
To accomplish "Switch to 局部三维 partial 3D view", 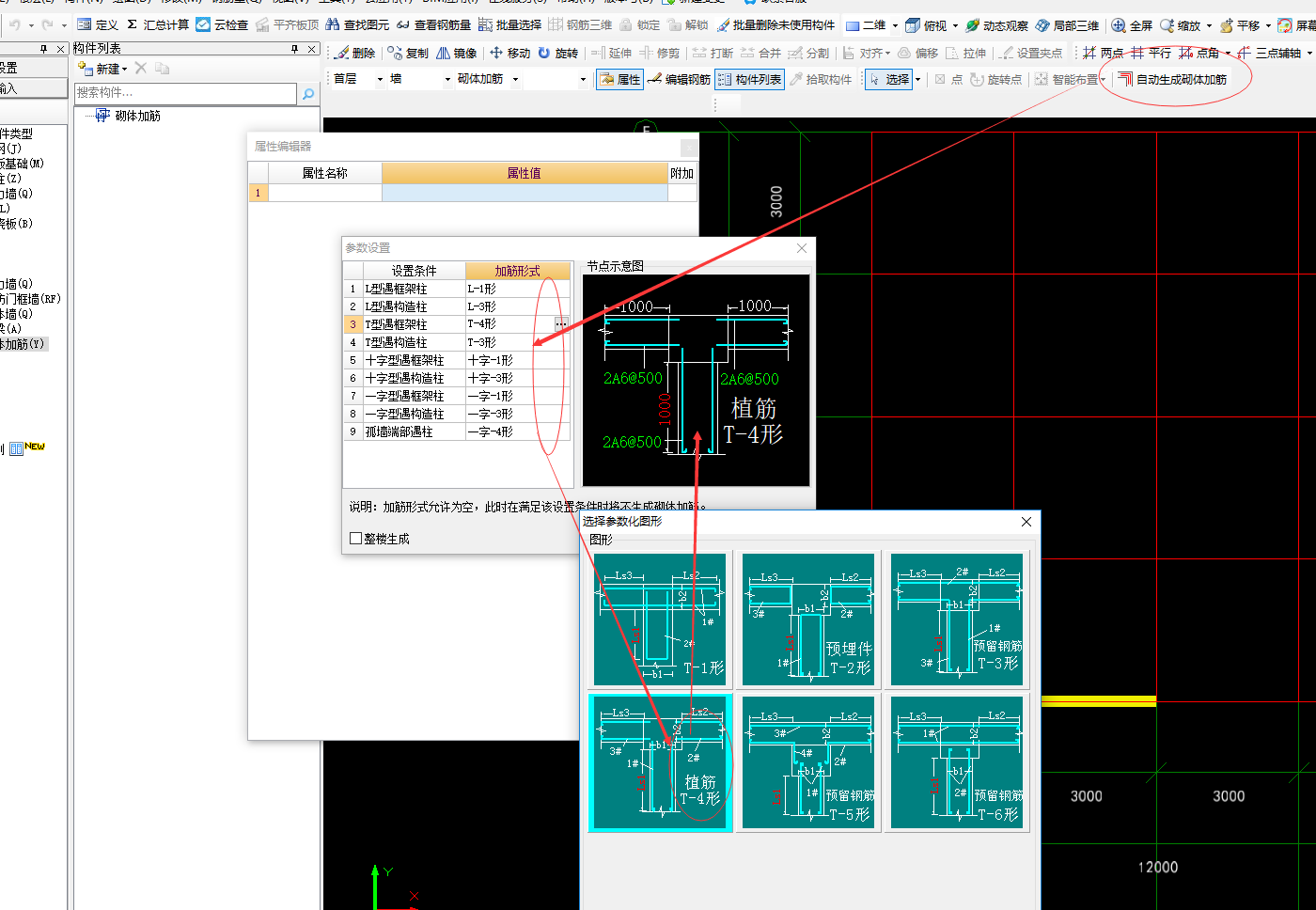I will 1067,25.
